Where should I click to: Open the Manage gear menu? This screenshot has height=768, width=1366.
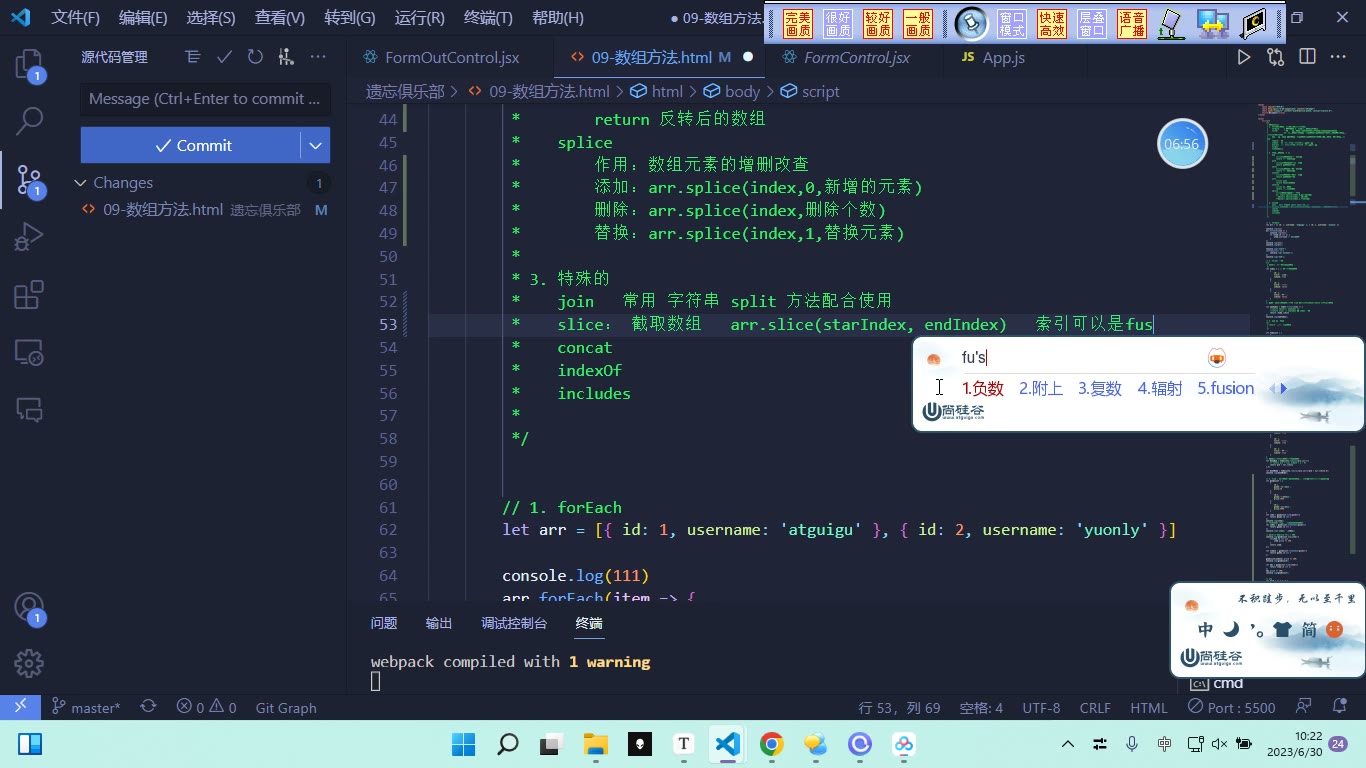(x=29, y=663)
